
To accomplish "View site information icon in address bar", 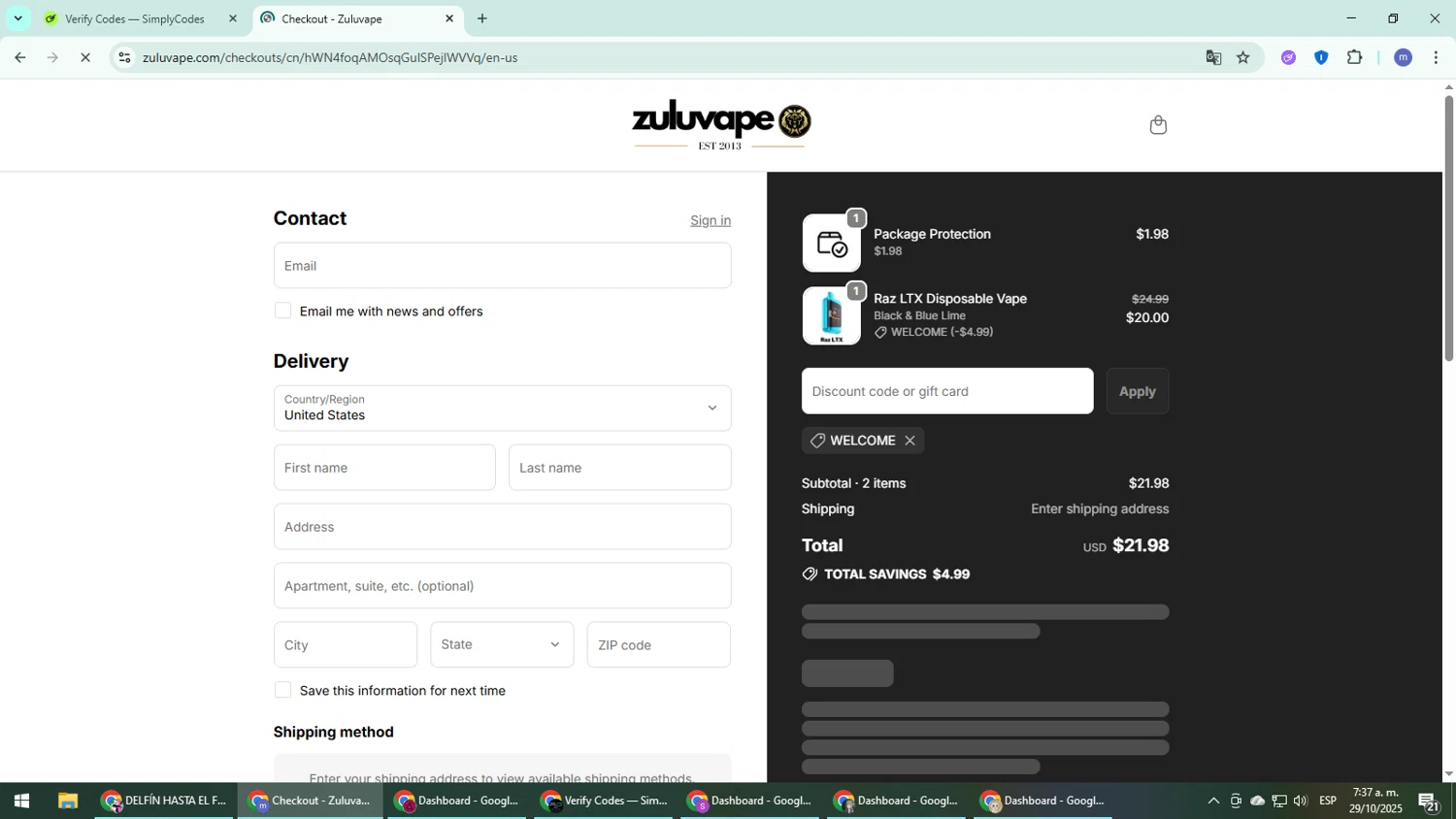I will (124, 57).
